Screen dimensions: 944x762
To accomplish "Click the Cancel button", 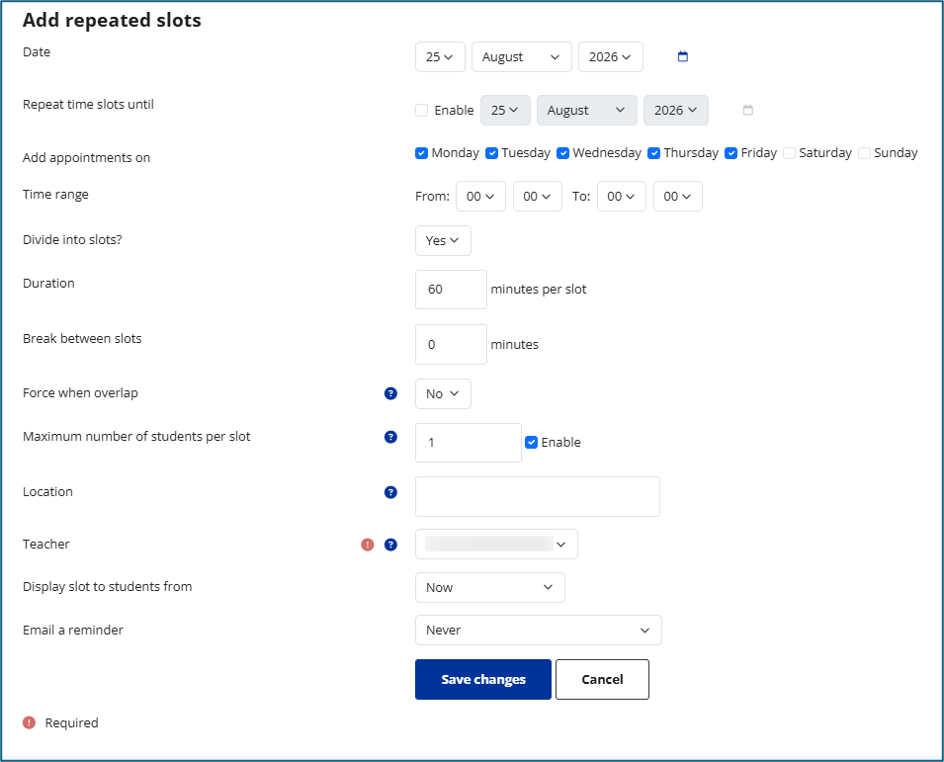I will click(x=602, y=680).
